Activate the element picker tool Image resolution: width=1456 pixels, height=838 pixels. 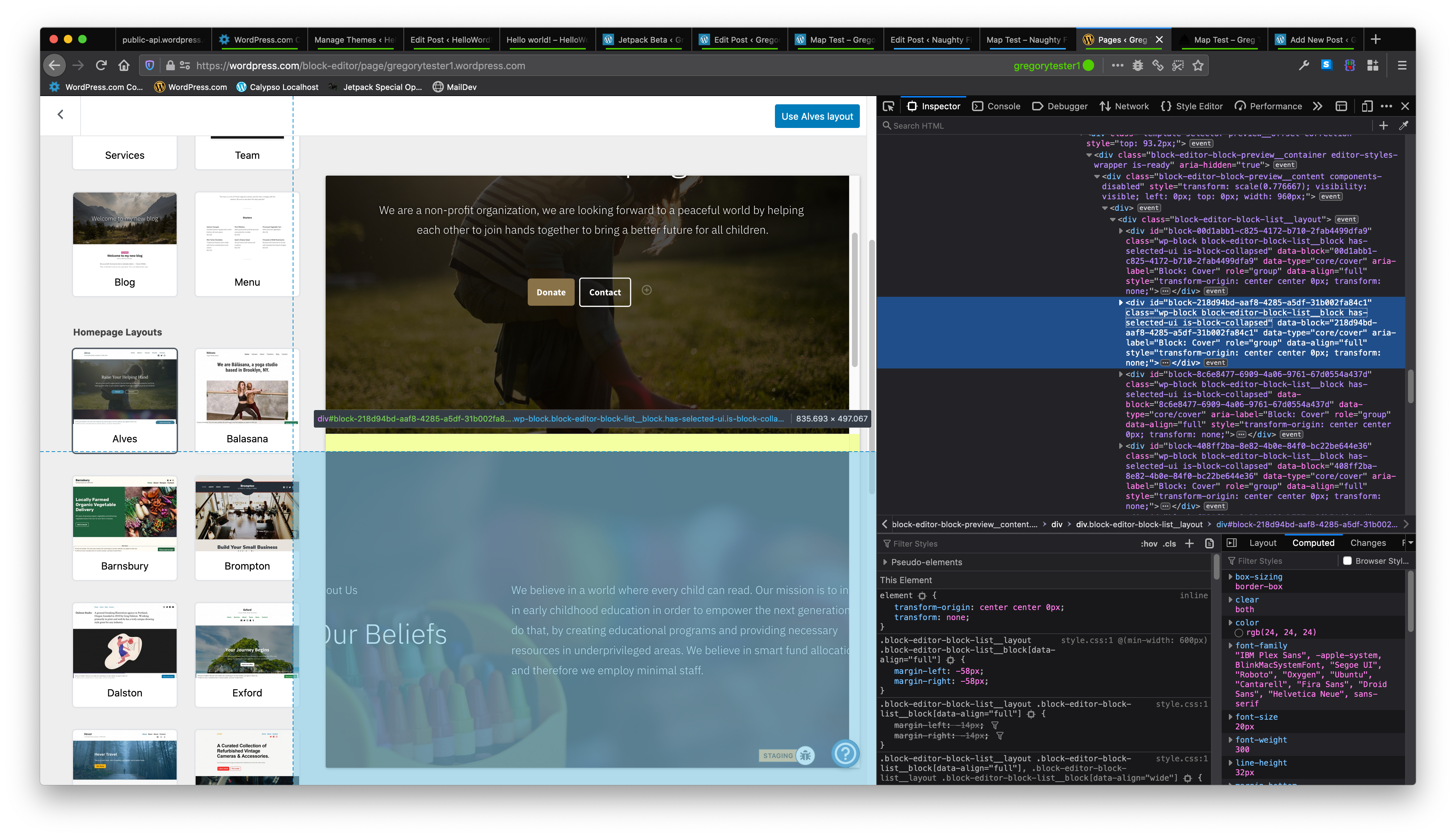[x=888, y=106]
